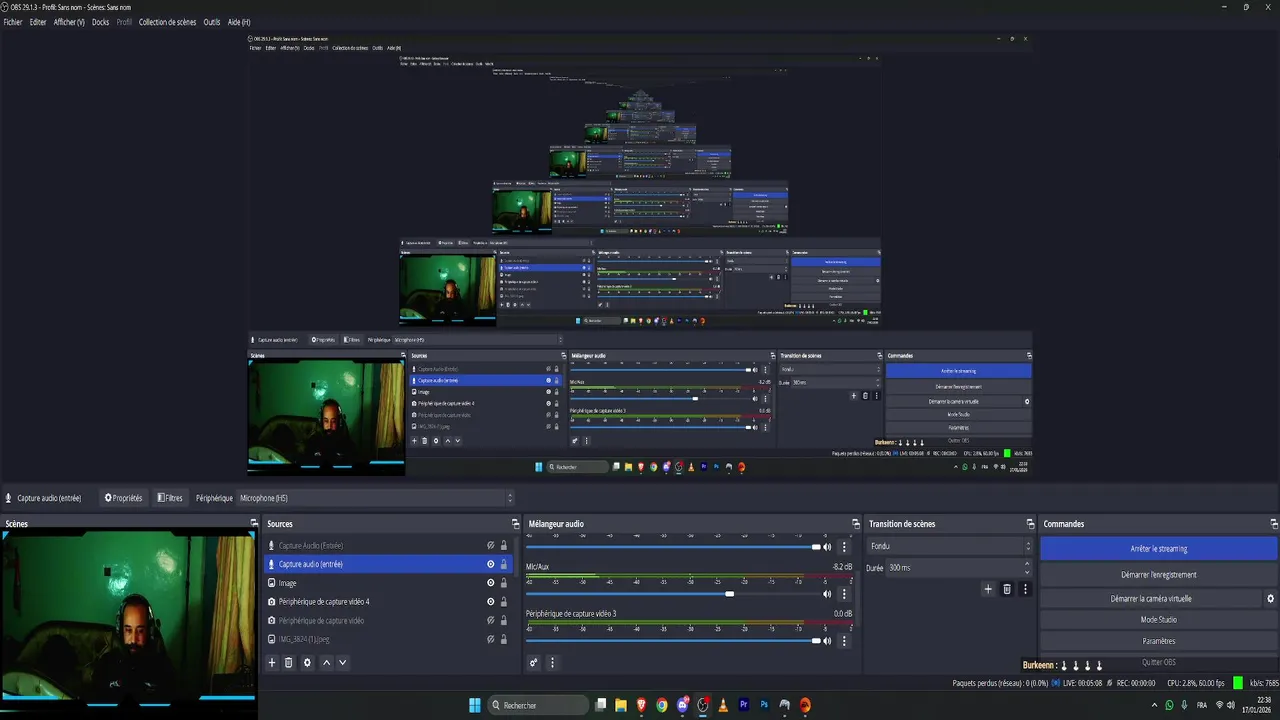Screen dimensions: 1280x720
Task: Click Démarrer la caméra virtuelle button
Action: pos(1151,599)
